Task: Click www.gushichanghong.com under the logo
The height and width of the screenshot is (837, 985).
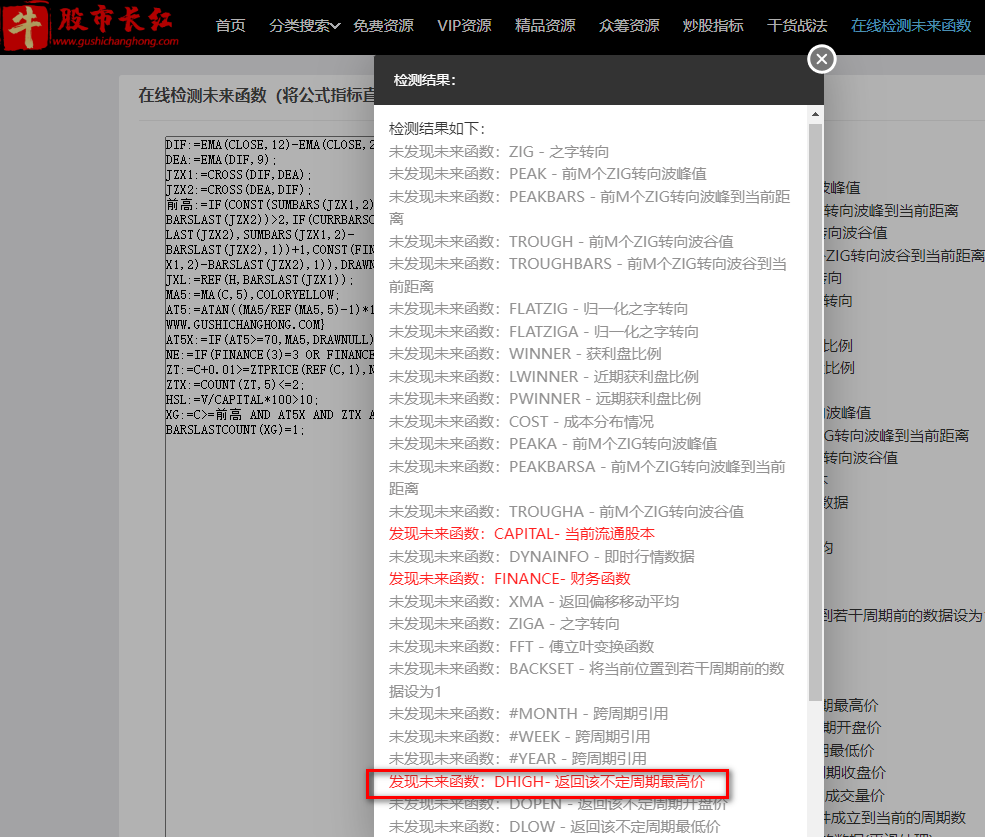Action: (116, 41)
